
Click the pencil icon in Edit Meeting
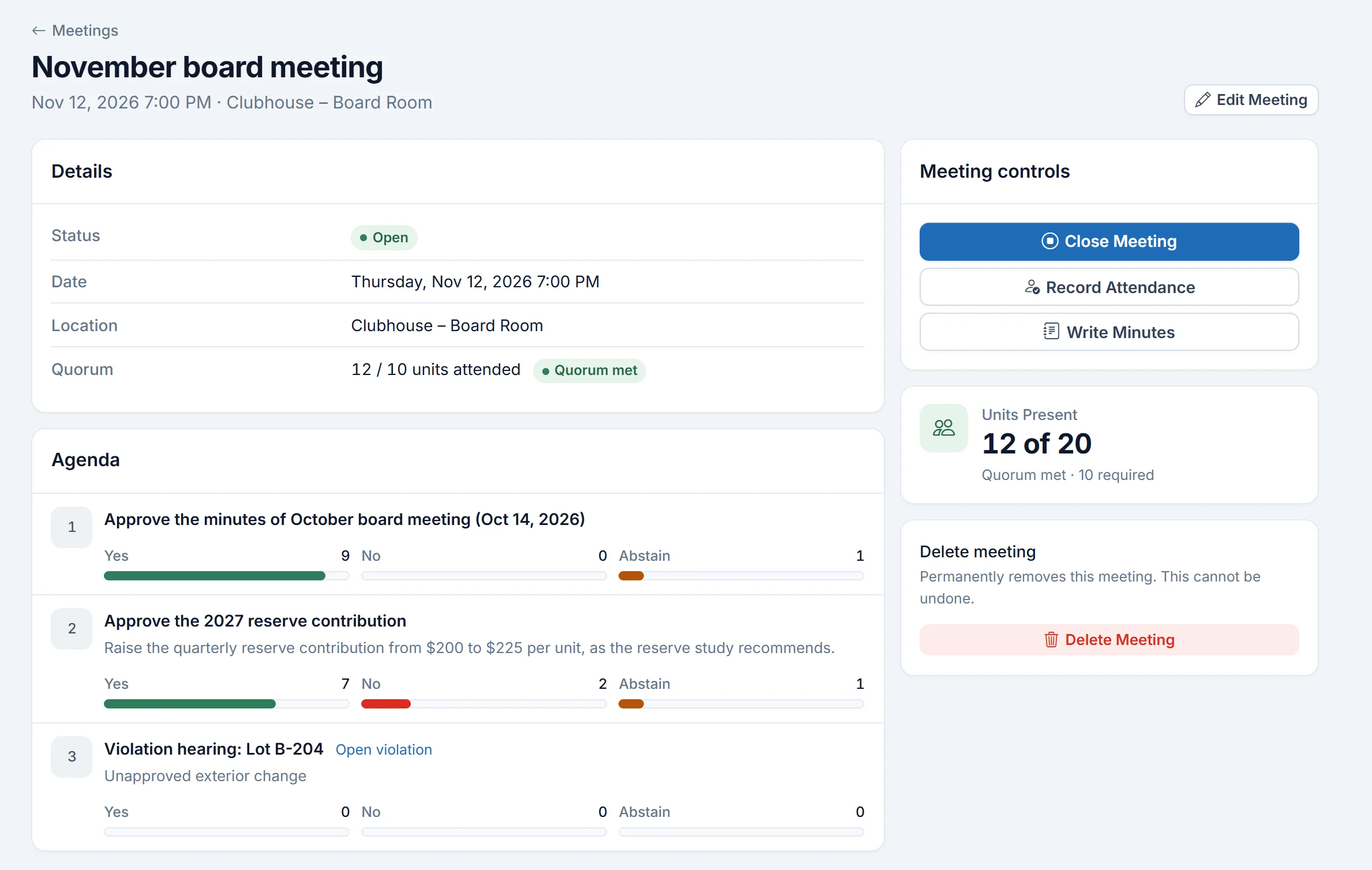(x=1203, y=100)
